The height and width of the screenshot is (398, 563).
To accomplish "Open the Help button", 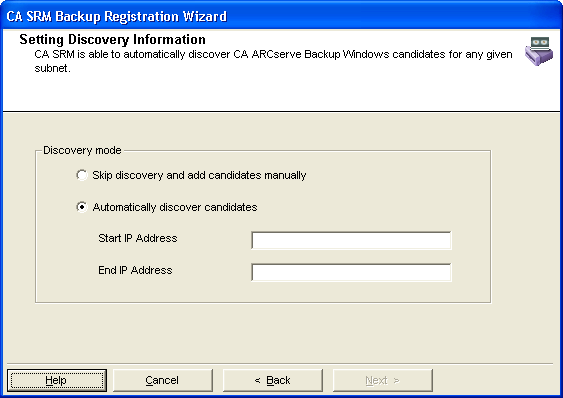I will pos(57,380).
